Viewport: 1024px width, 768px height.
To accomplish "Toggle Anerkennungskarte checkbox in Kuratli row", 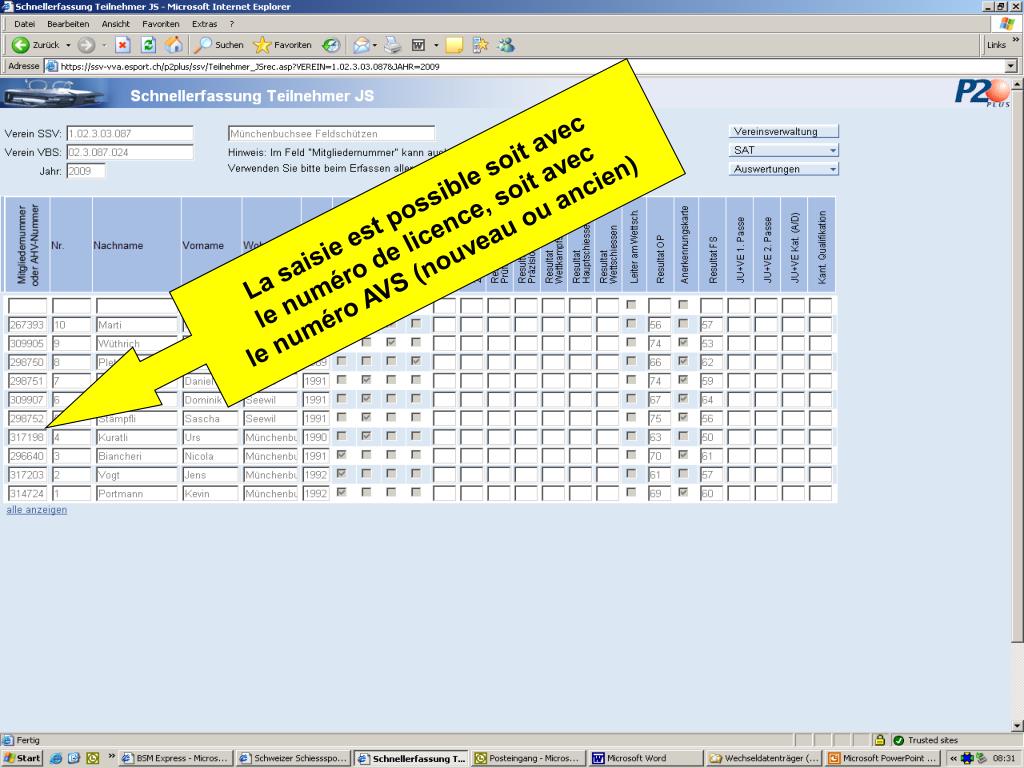I will point(683,436).
